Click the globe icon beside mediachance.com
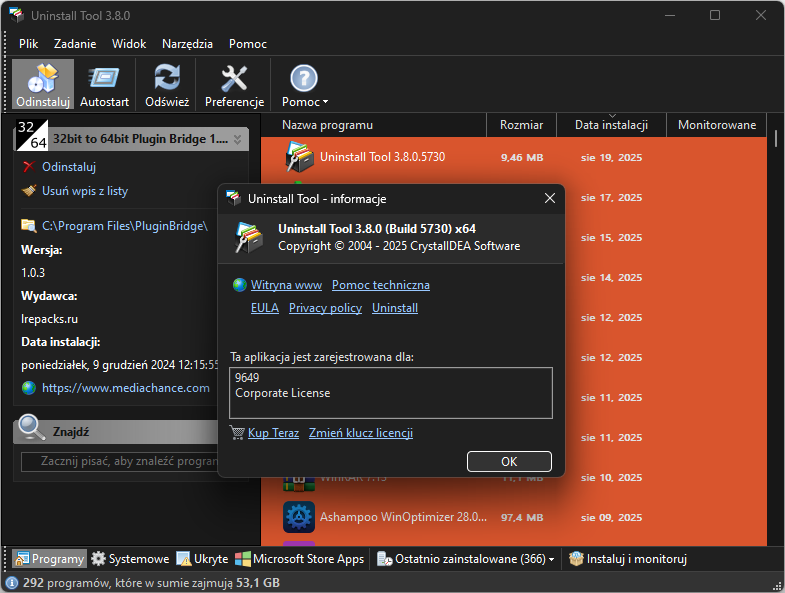Image resolution: width=785 pixels, height=593 pixels. [29, 388]
